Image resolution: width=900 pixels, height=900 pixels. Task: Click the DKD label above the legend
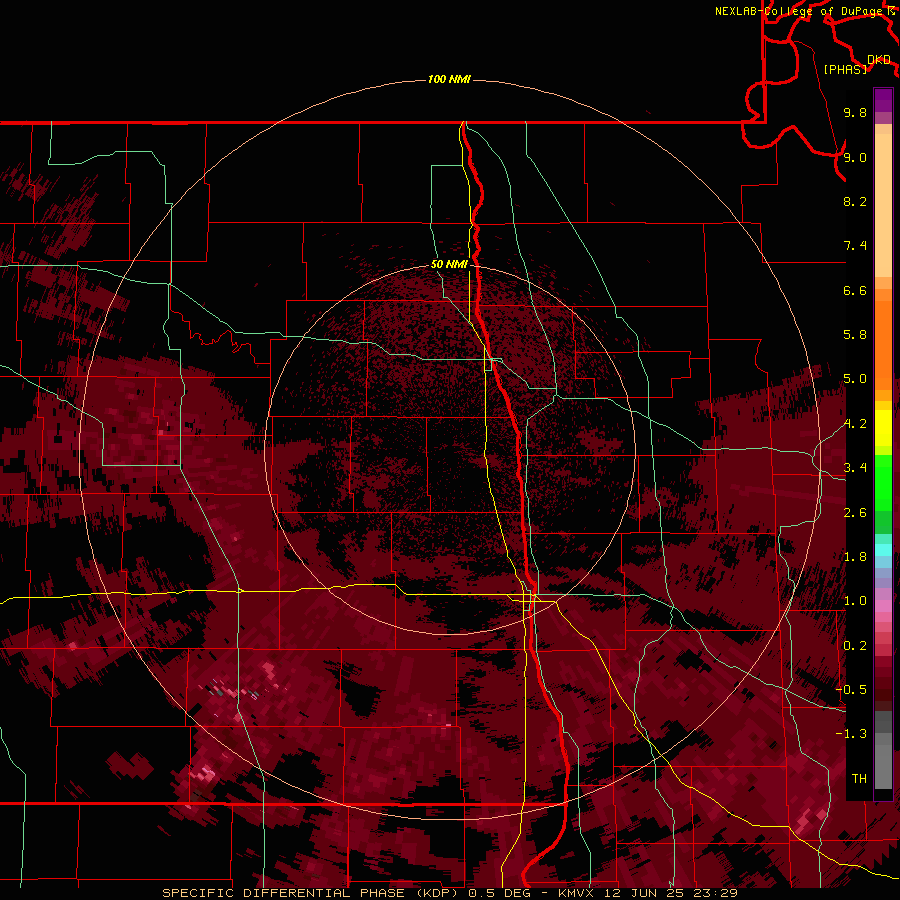pyautogui.click(x=879, y=60)
